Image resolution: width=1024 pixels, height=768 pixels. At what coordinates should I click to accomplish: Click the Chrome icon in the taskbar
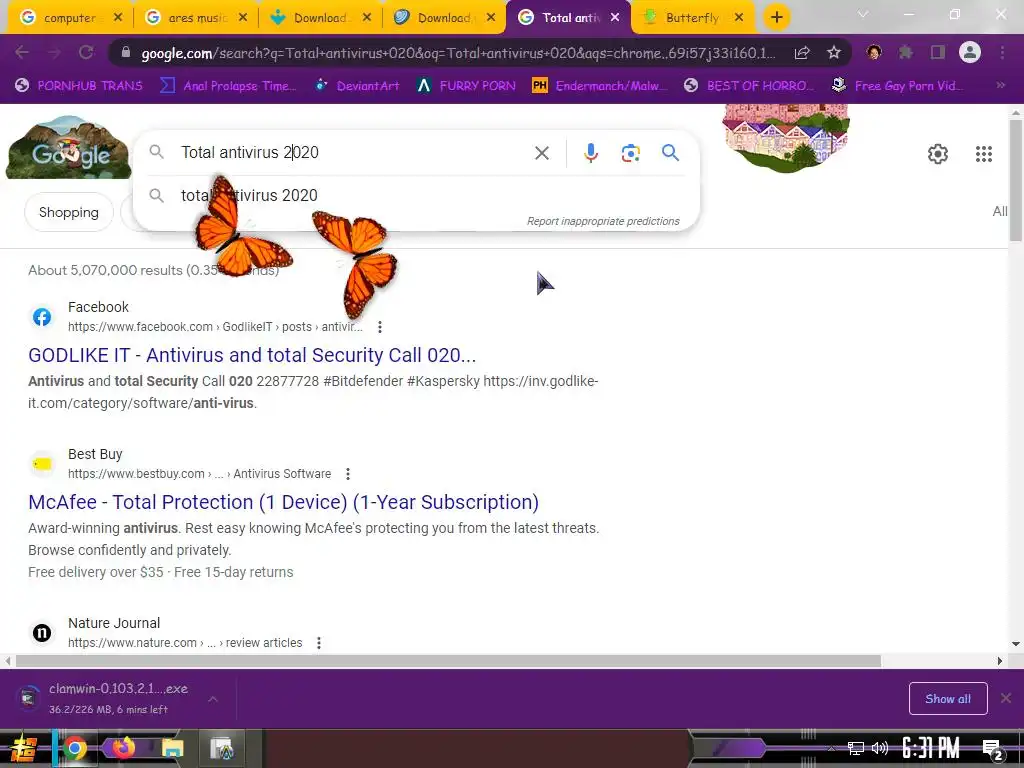[74, 748]
